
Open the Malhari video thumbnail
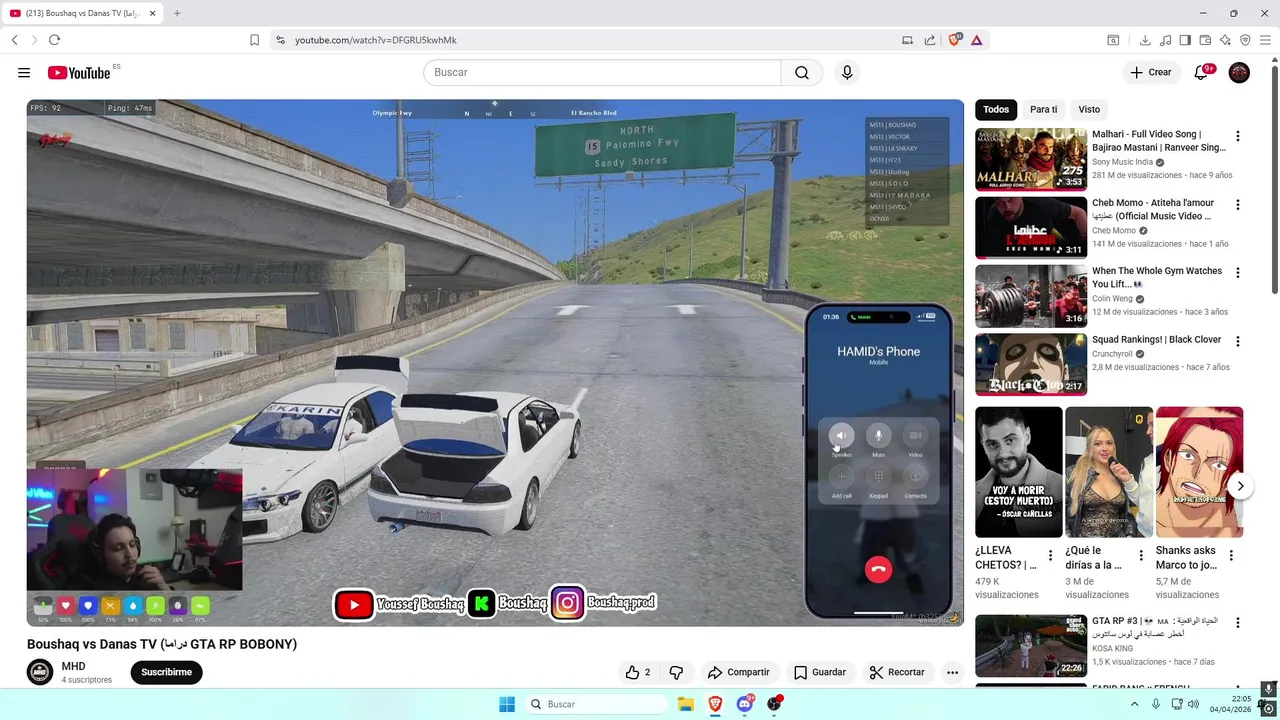1031,158
